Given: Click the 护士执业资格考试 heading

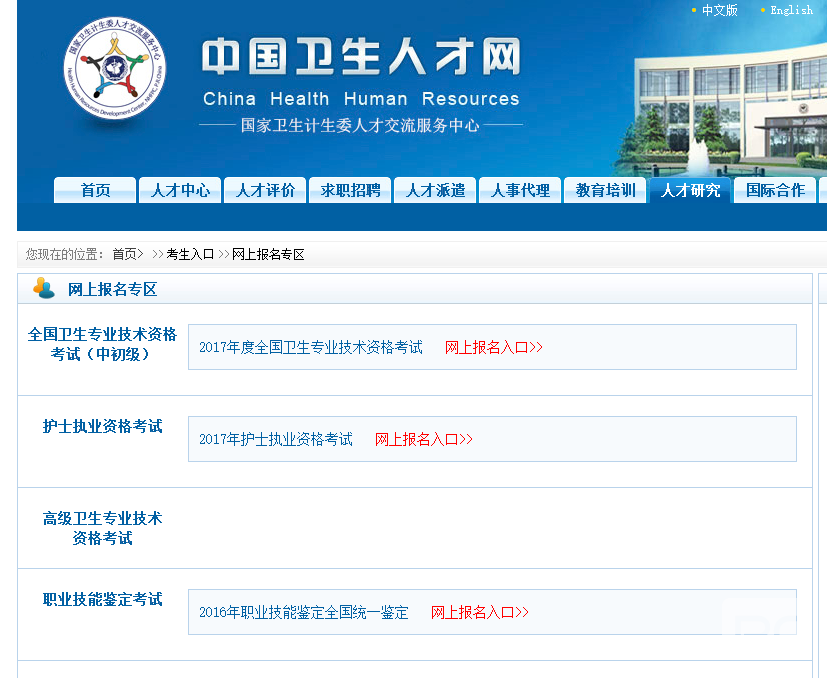Looking at the screenshot, I should (x=102, y=426).
